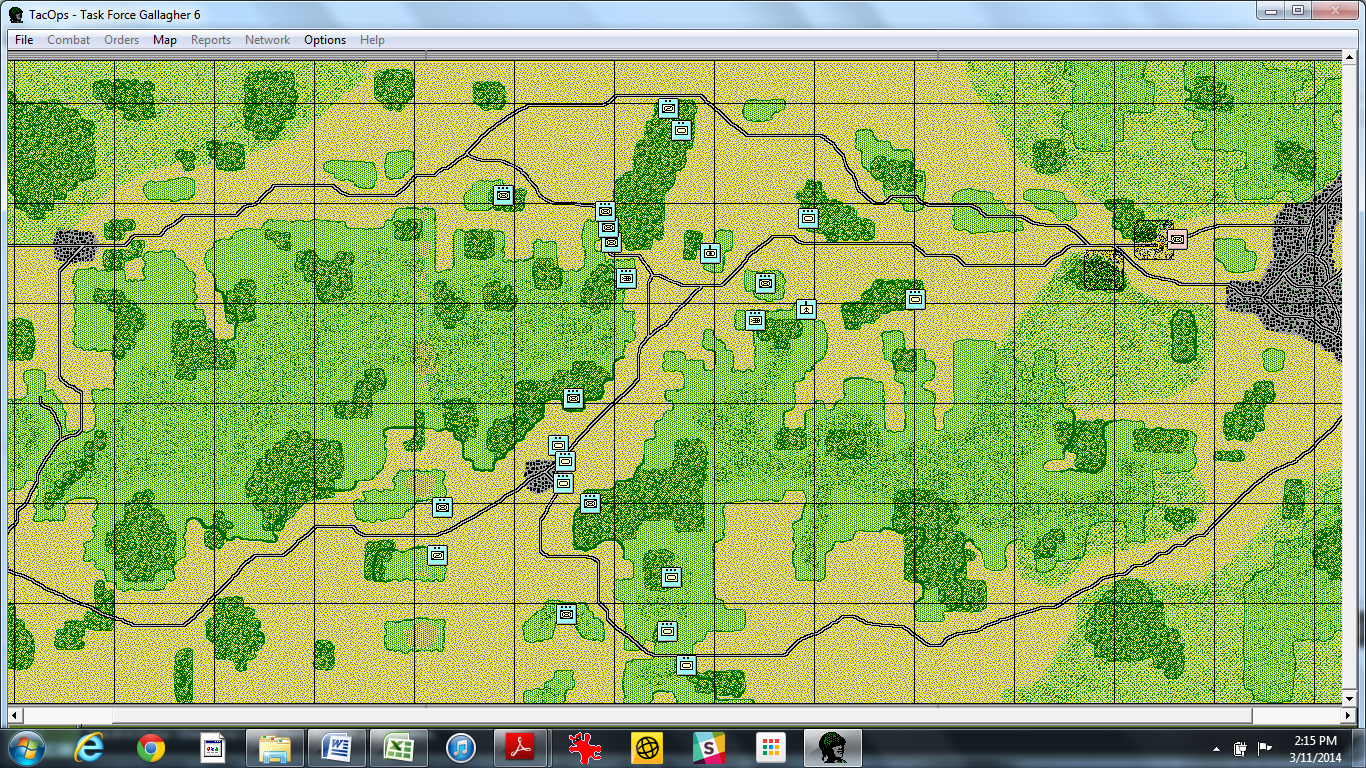
Task: Open the Network menu
Action: click(x=267, y=40)
